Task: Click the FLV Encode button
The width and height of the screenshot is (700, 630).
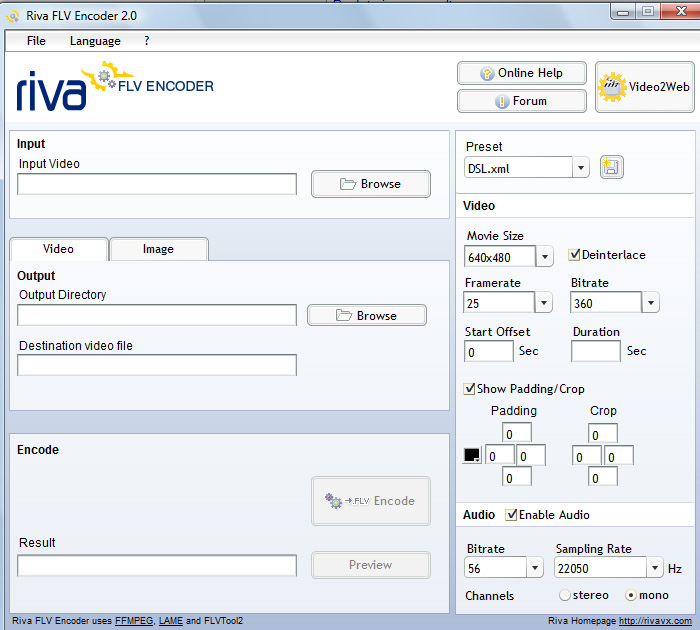Action: 371,501
